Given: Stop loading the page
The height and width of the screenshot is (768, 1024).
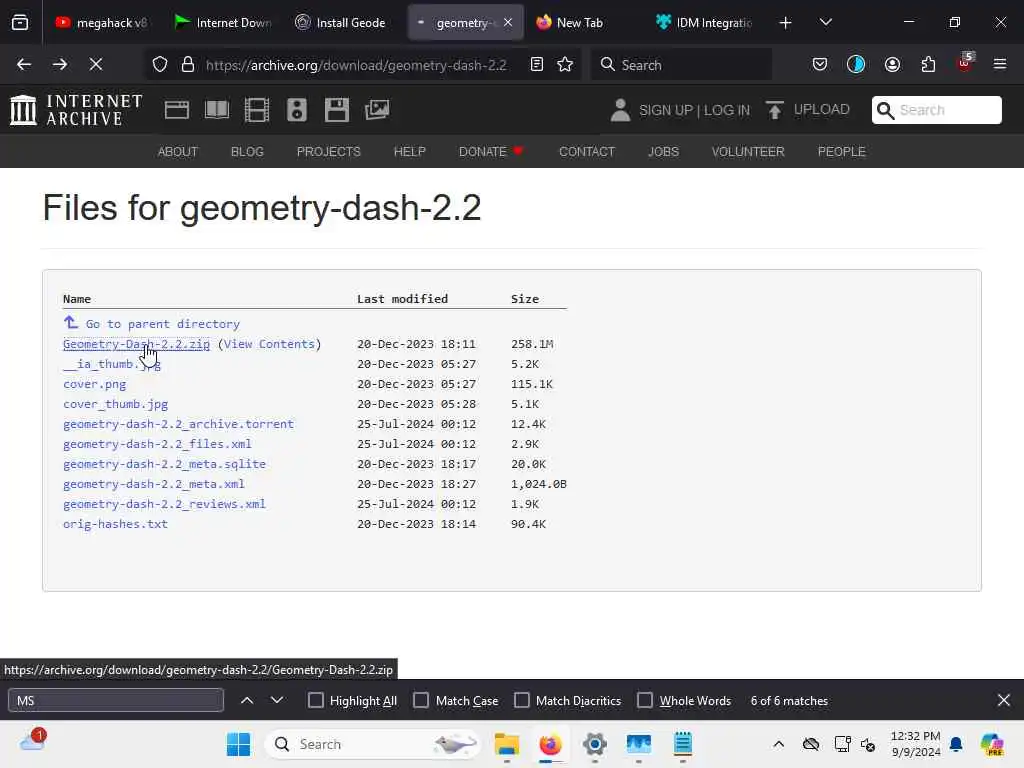Looking at the screenshot, I should point(96,65).
